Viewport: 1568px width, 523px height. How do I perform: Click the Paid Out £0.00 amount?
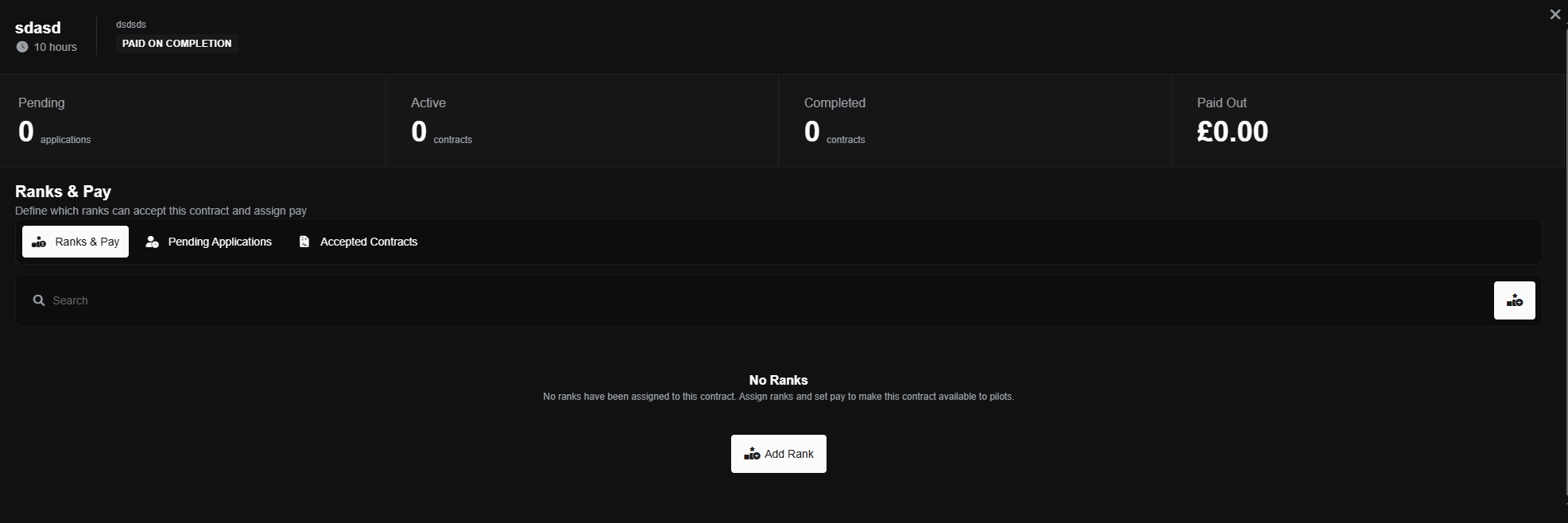[x=1232, y=132]
